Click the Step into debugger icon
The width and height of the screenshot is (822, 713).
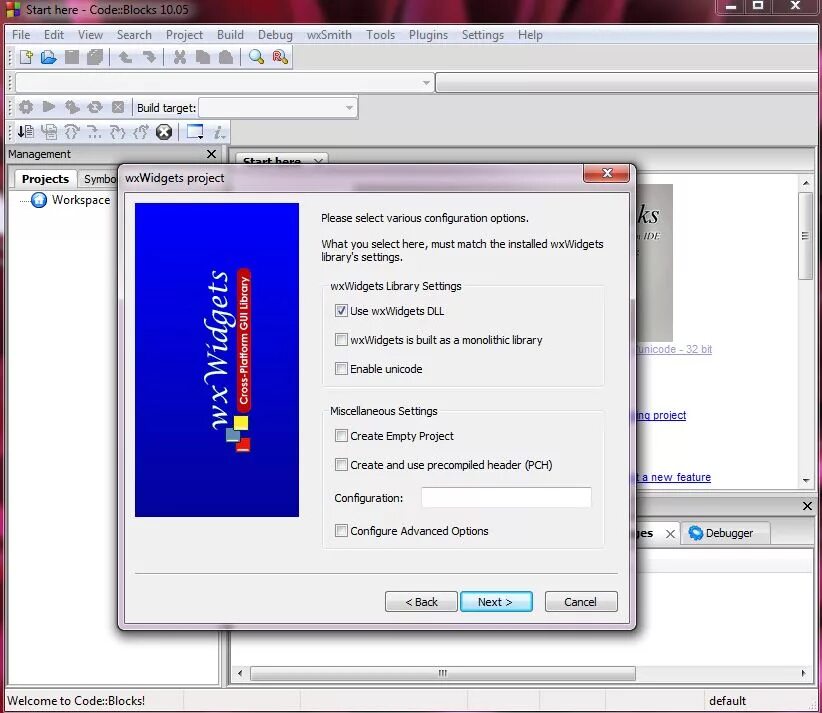[117, 132]
